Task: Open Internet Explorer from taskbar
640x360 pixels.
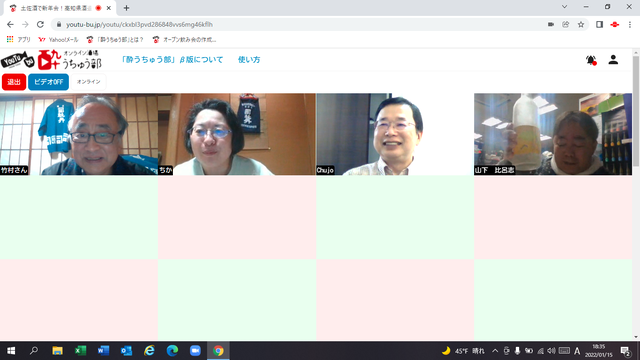Action: 149,351
